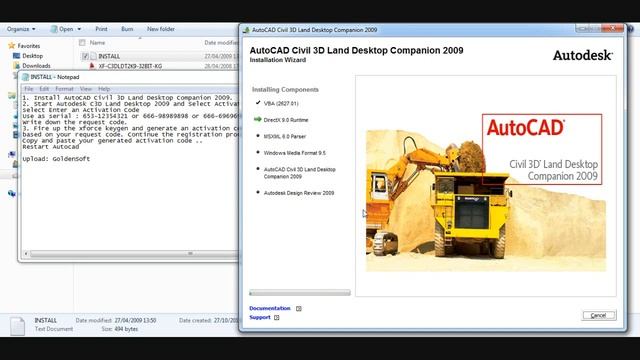The height and width of the screenshot is (360, 640).
Task: Cancel the AutoCAD installation
Action: click(x=599, y=315)
